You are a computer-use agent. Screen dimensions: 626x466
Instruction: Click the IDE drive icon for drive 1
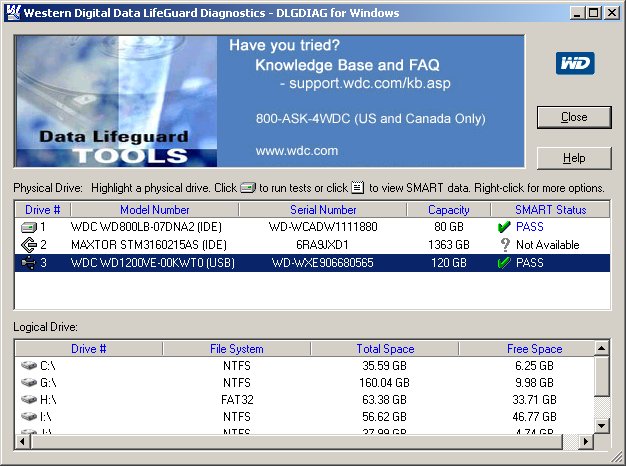click(x=29, y=227)
